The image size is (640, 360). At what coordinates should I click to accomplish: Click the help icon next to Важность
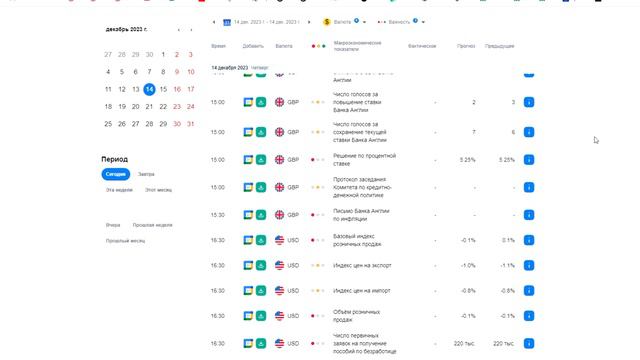(x=415, y=20)
